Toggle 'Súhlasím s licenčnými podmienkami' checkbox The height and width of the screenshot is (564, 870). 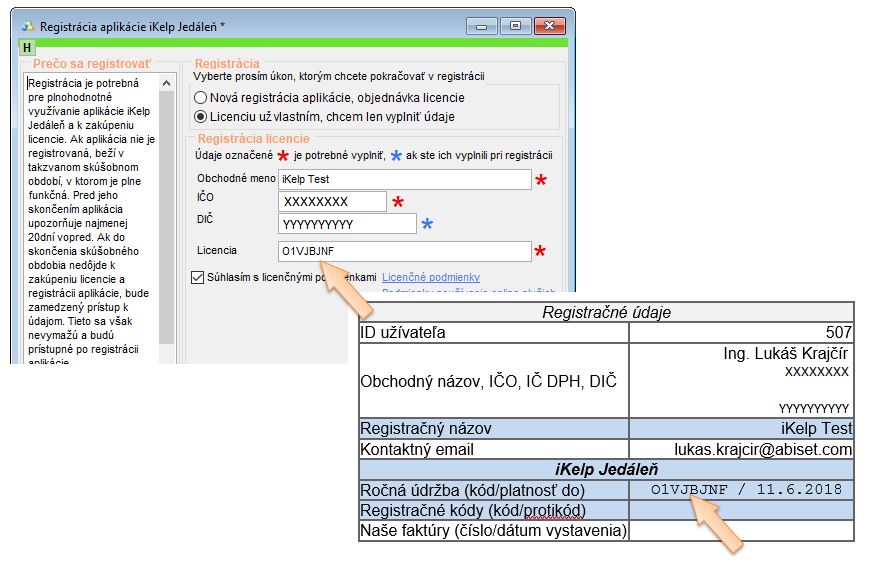click(197, 277)
